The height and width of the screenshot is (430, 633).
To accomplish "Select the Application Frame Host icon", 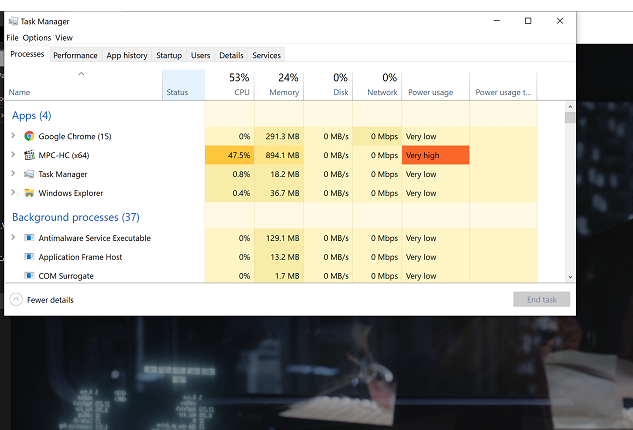I will [x=29, y=256].
